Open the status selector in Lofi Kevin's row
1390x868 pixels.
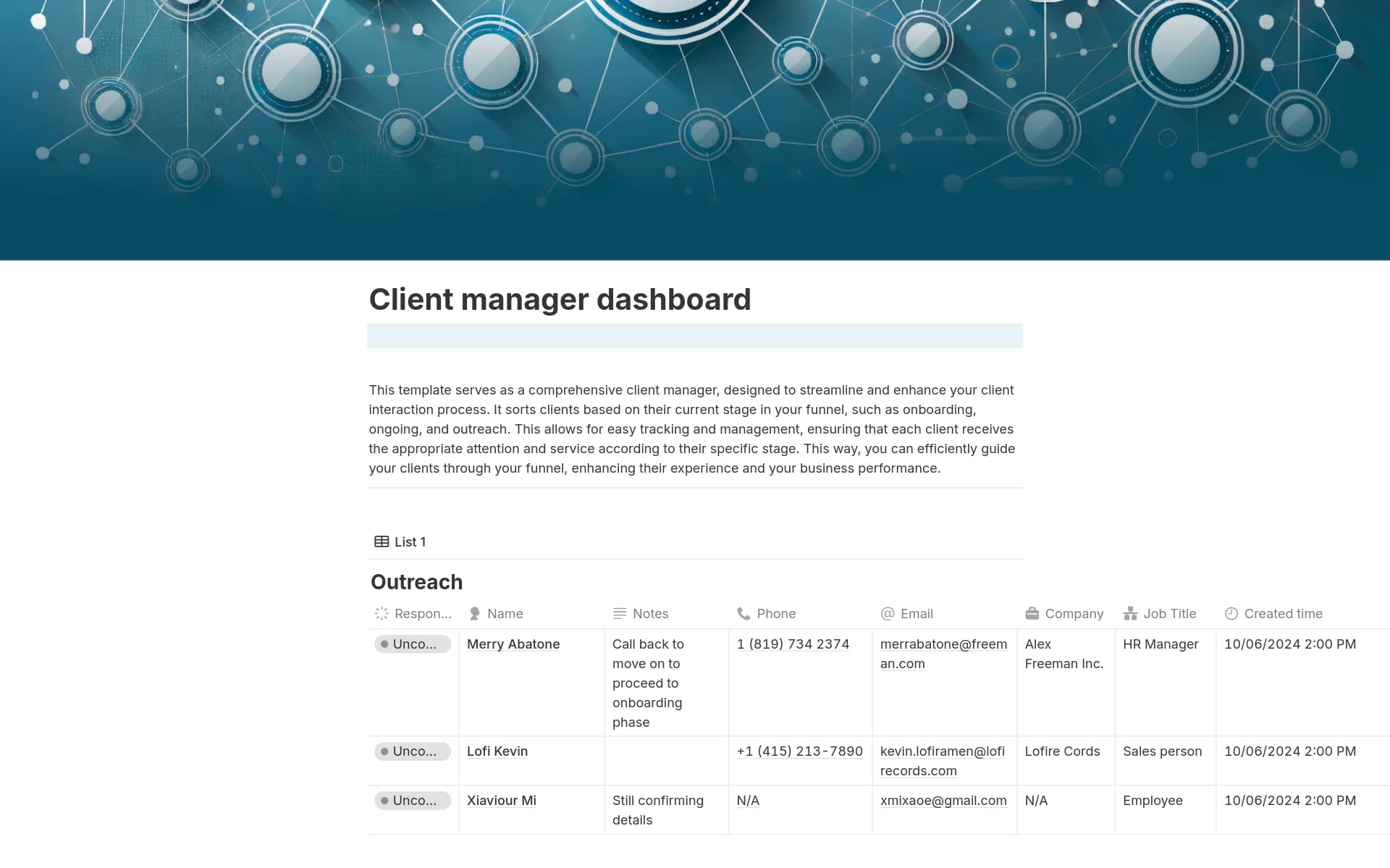[412, 751]
